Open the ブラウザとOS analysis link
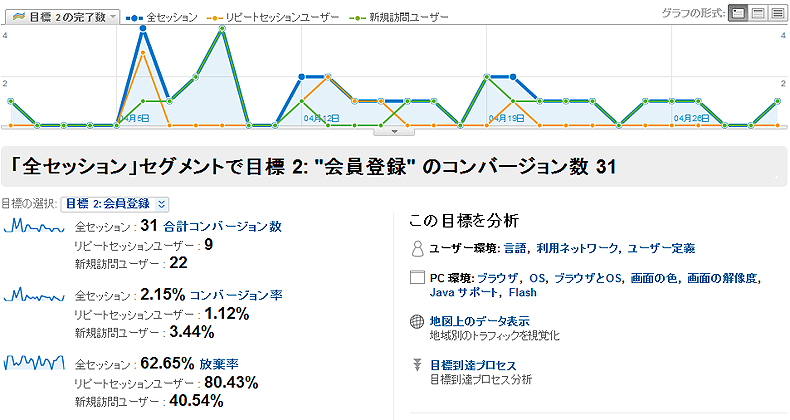 point(587,278)
